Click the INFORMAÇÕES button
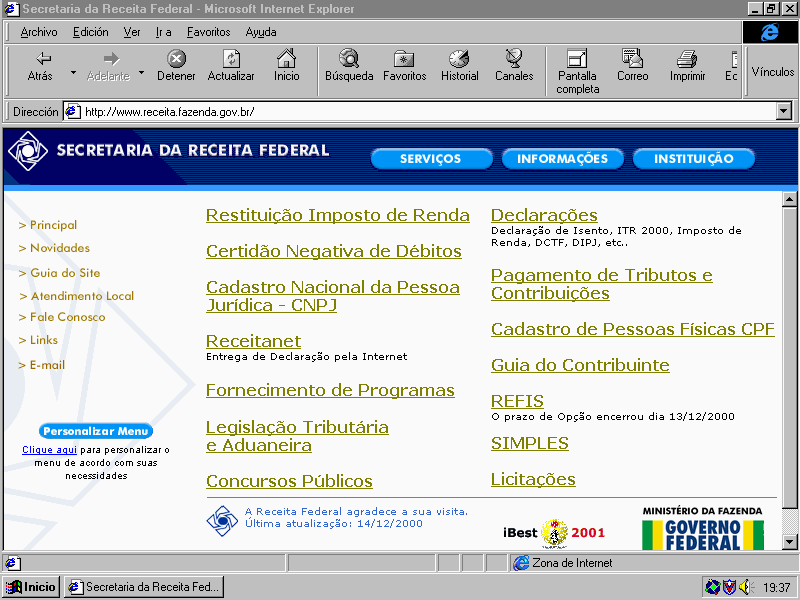Image resolution: width=800 pixels, height=600 pixels. click(562, 159)
